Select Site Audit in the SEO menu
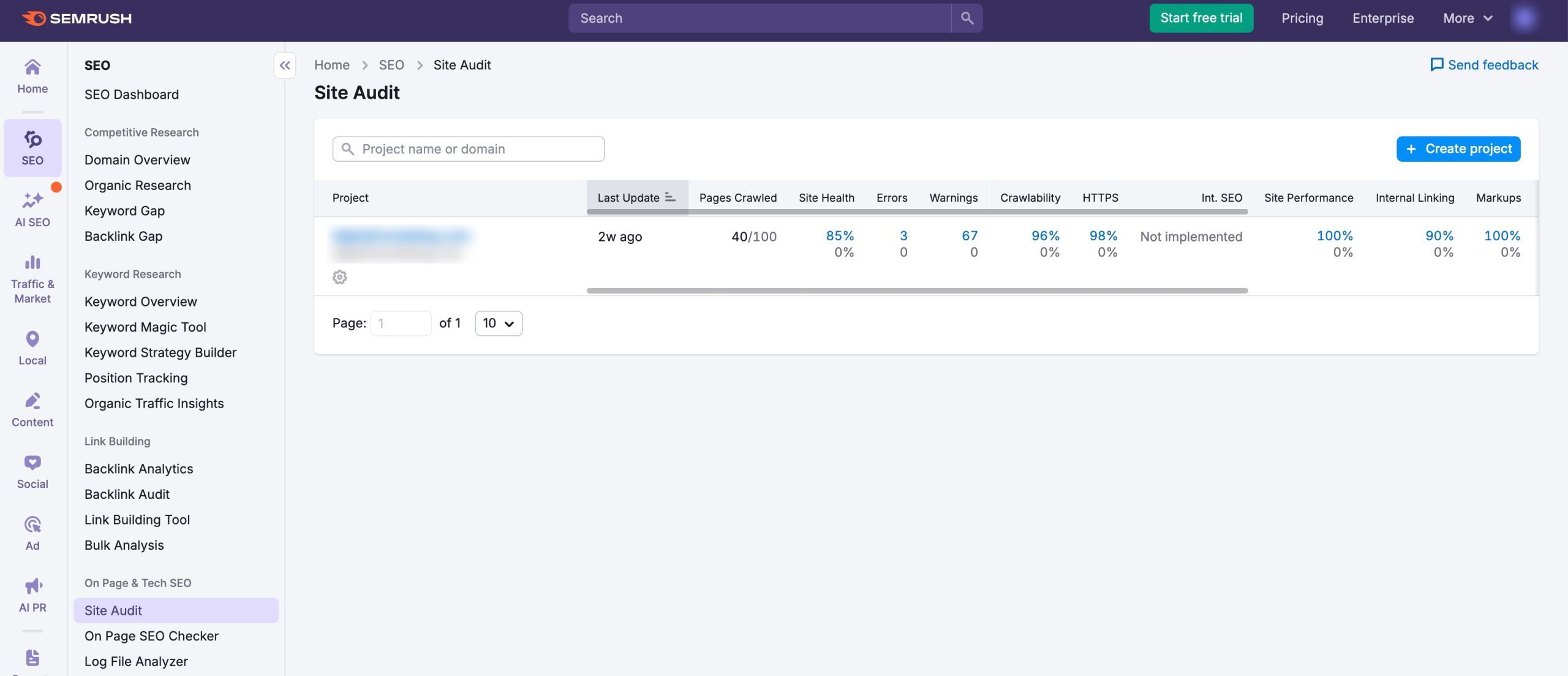Screen dimensions: 1568x676 point(113,610)
